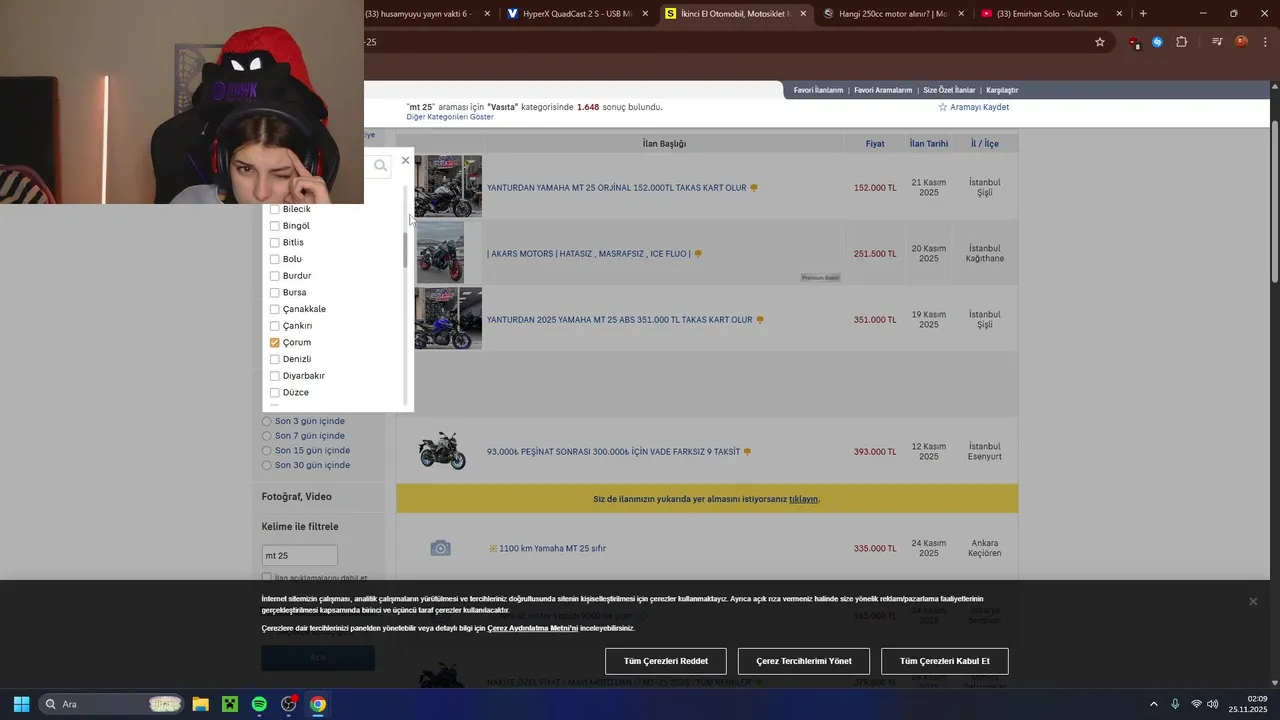Image resolution: width=1280 pixels, height=720 pixels.
Task: Check the Çanakkale city checkbox
Action: (x=274, y=309)
